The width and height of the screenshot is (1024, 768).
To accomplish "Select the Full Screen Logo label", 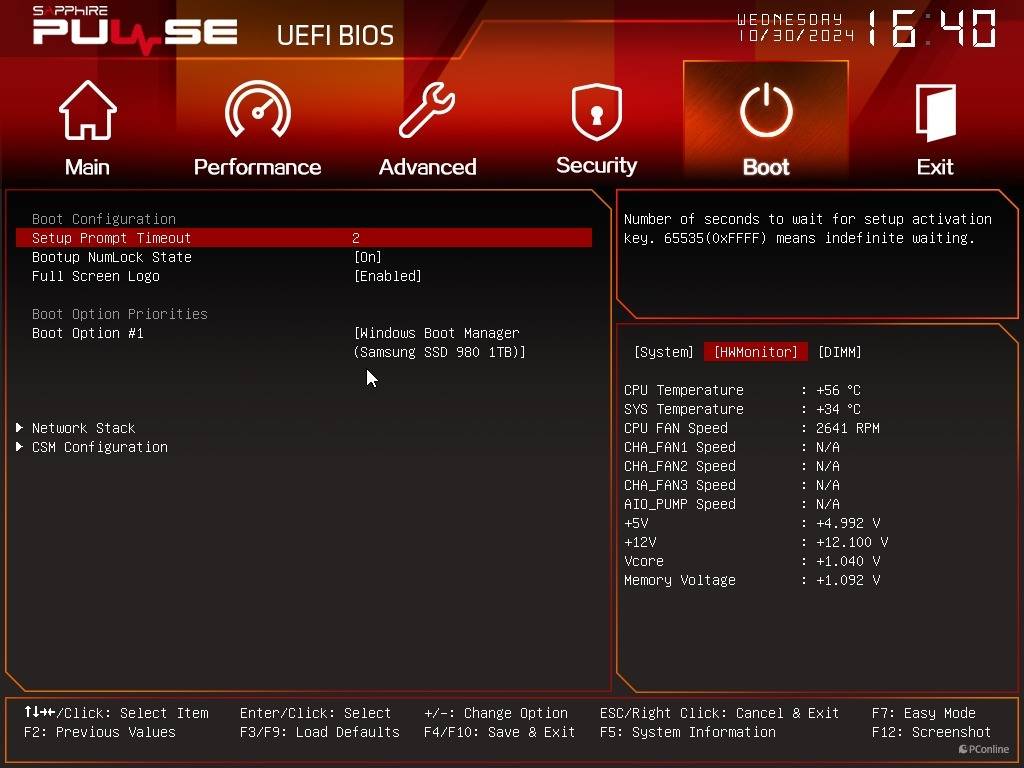I will 96,276.
